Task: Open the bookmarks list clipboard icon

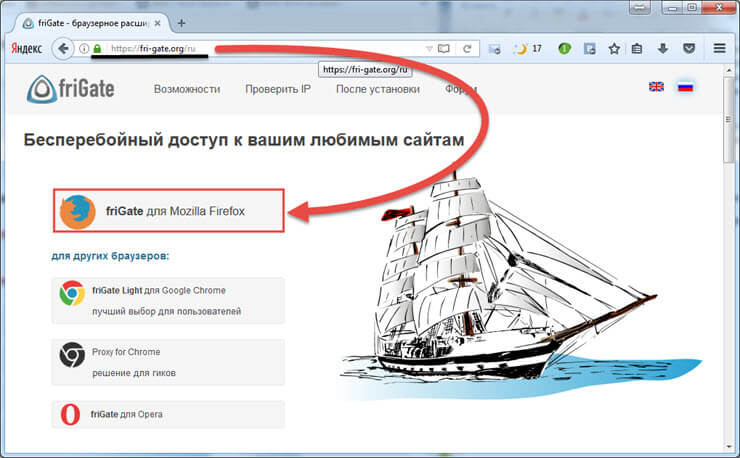Action: 637,48
